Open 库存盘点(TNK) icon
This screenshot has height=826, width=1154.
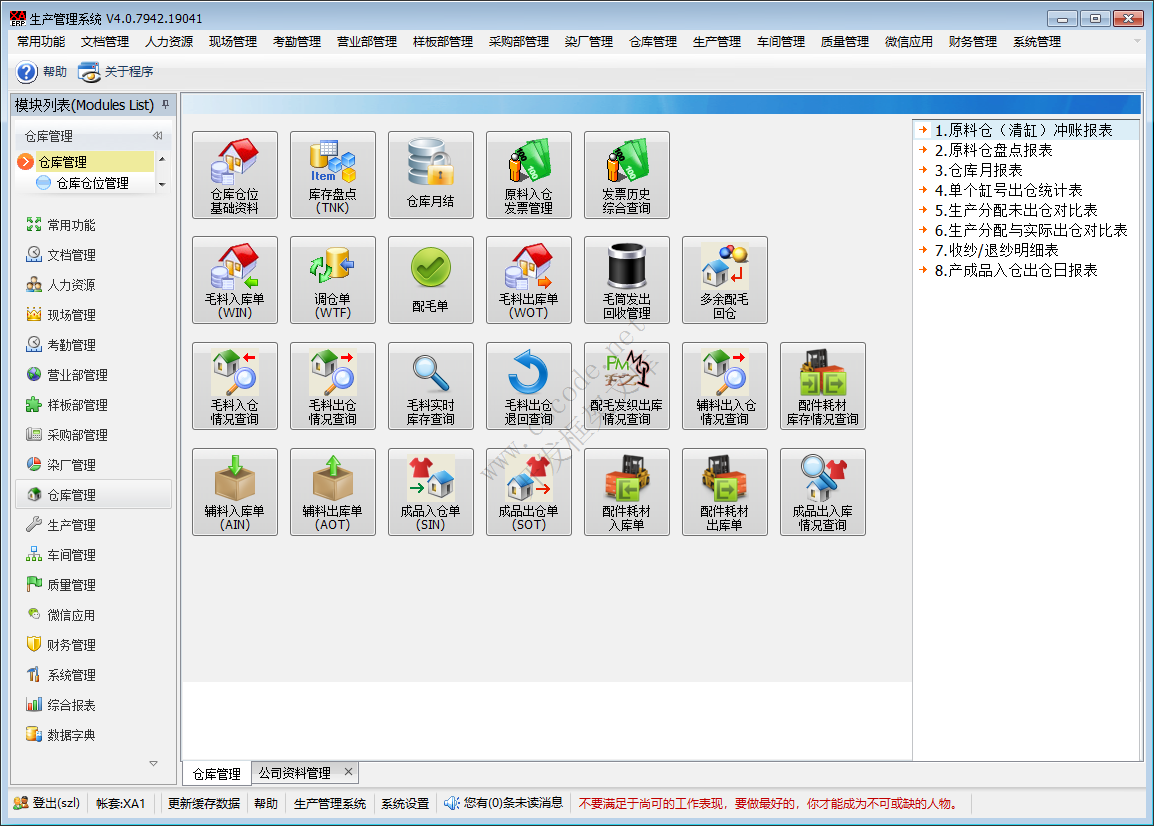333,175
